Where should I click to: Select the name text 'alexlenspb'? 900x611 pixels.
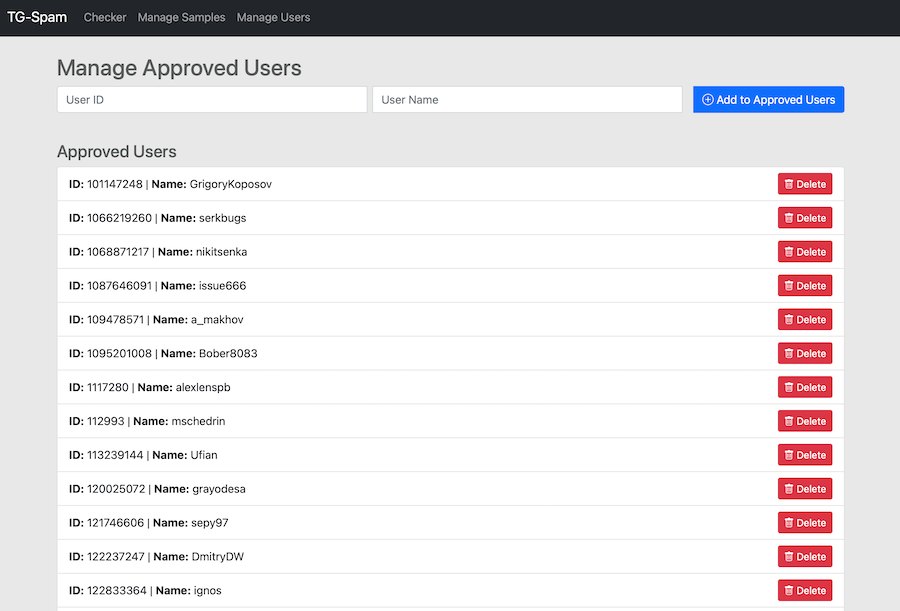[203, 388]
